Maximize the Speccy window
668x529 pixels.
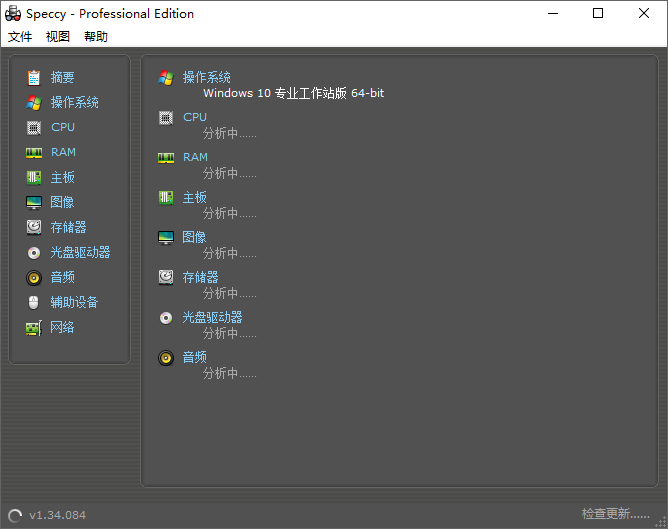click(598, 13)
